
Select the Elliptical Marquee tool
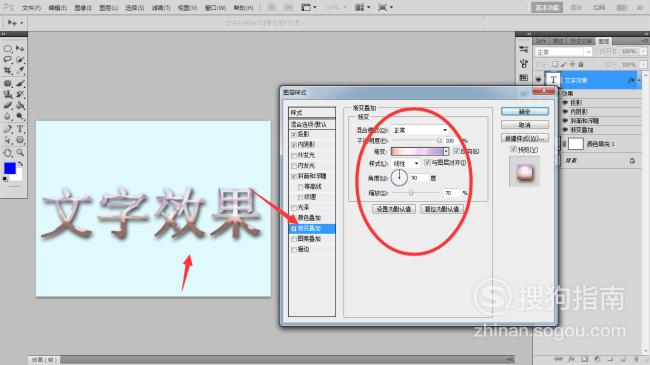click(7, 49)
